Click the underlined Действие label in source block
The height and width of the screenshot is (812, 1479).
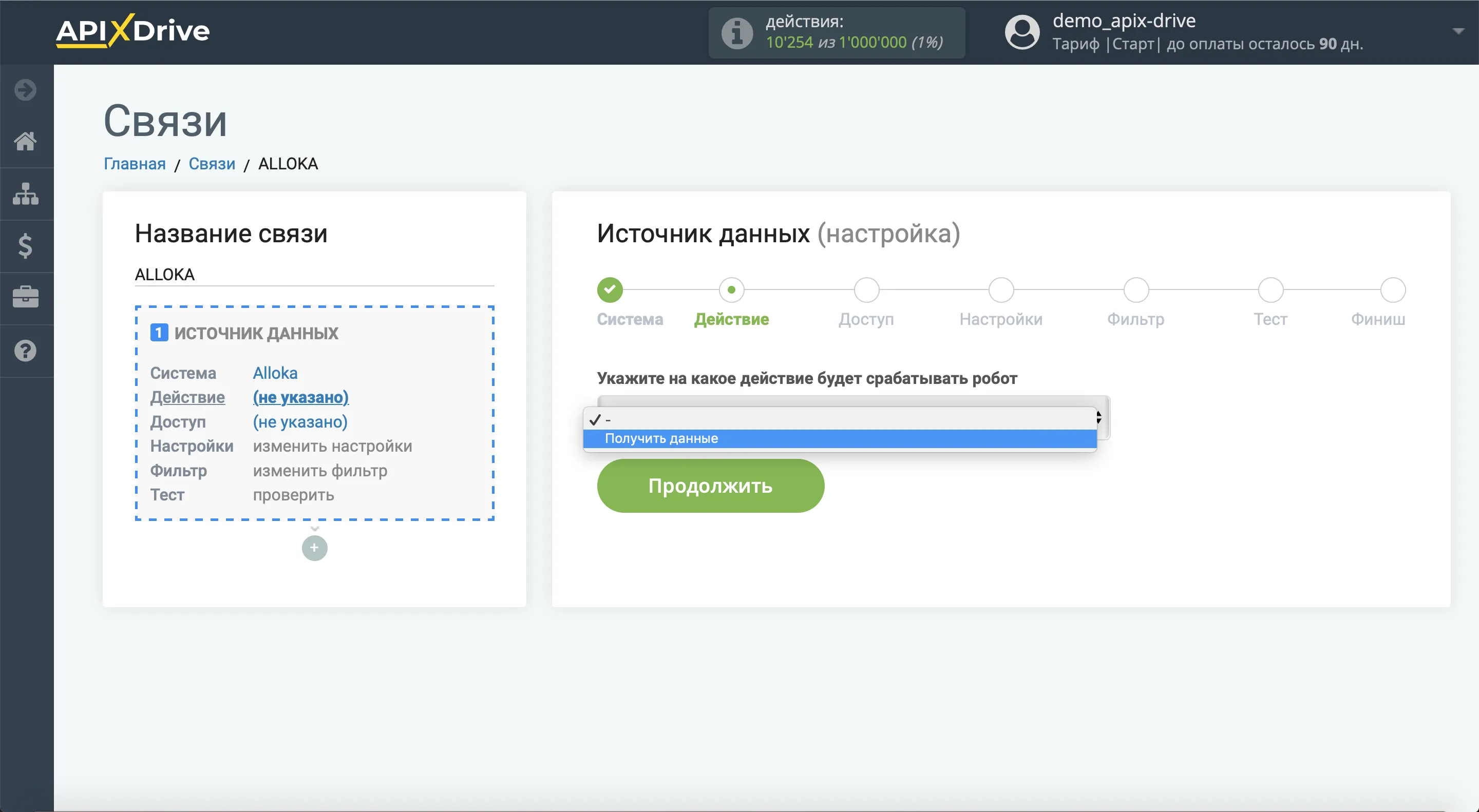(188, 397)
